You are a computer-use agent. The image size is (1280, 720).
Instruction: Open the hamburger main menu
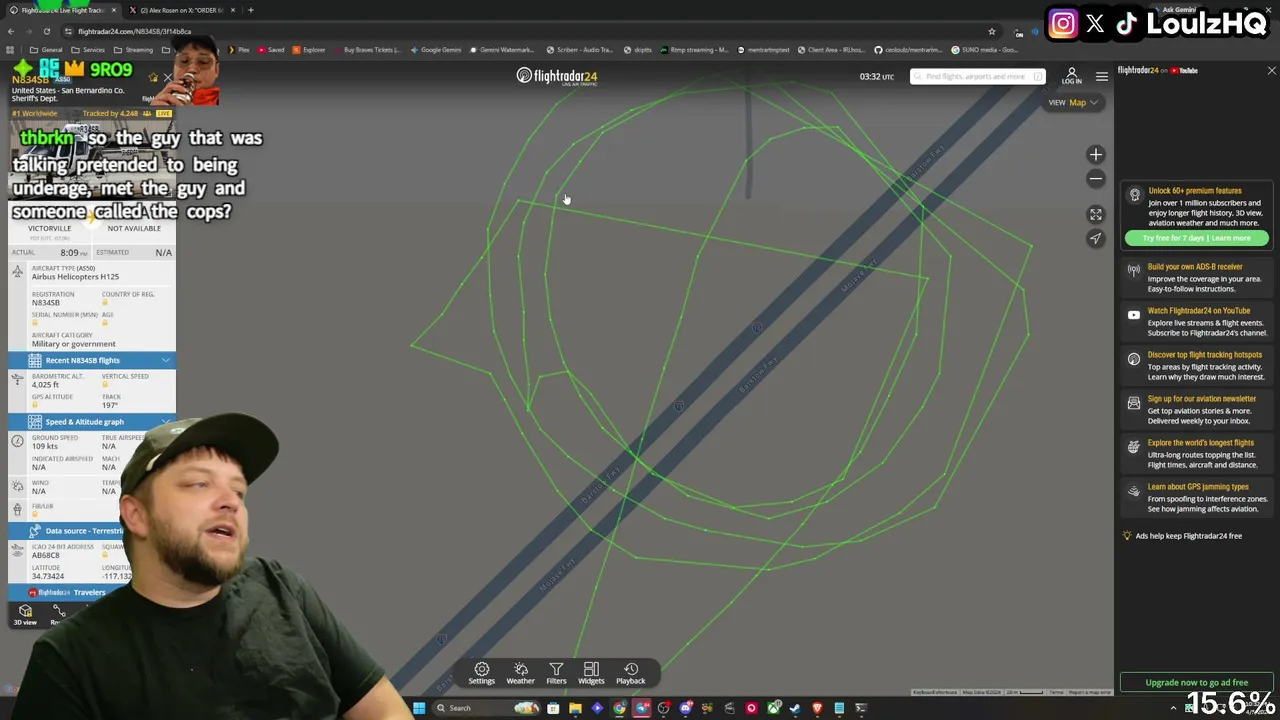point(1101,77)
